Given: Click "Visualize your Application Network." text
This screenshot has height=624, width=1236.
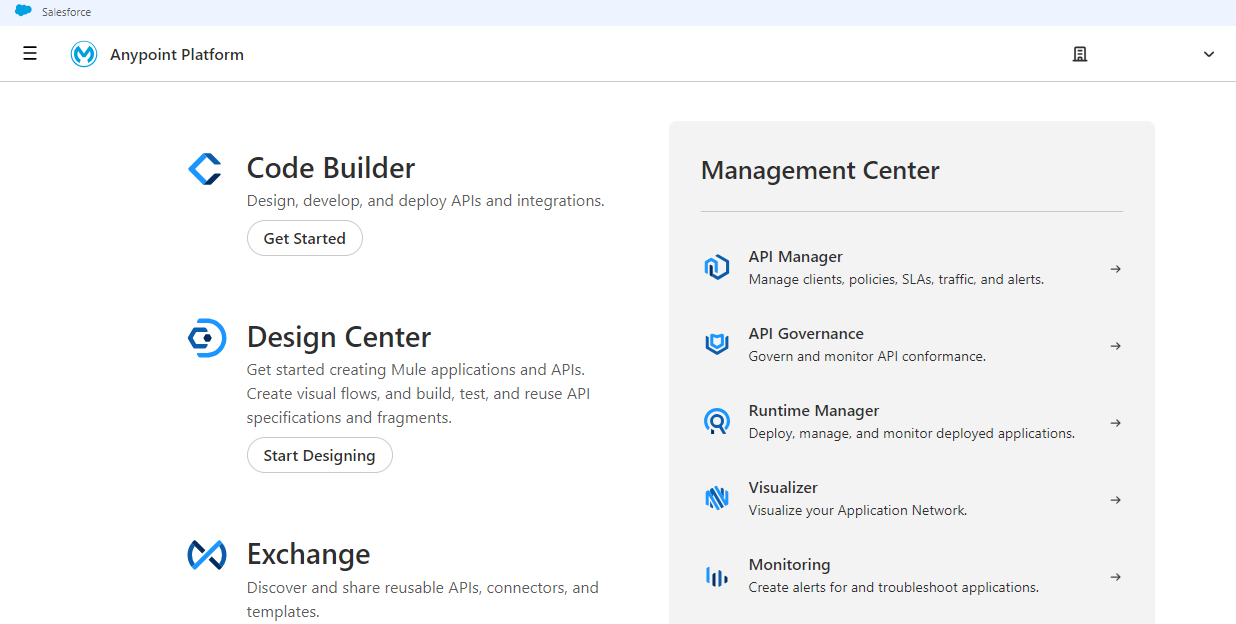Looking at the screenshot, I should click(x=858, y=511).
